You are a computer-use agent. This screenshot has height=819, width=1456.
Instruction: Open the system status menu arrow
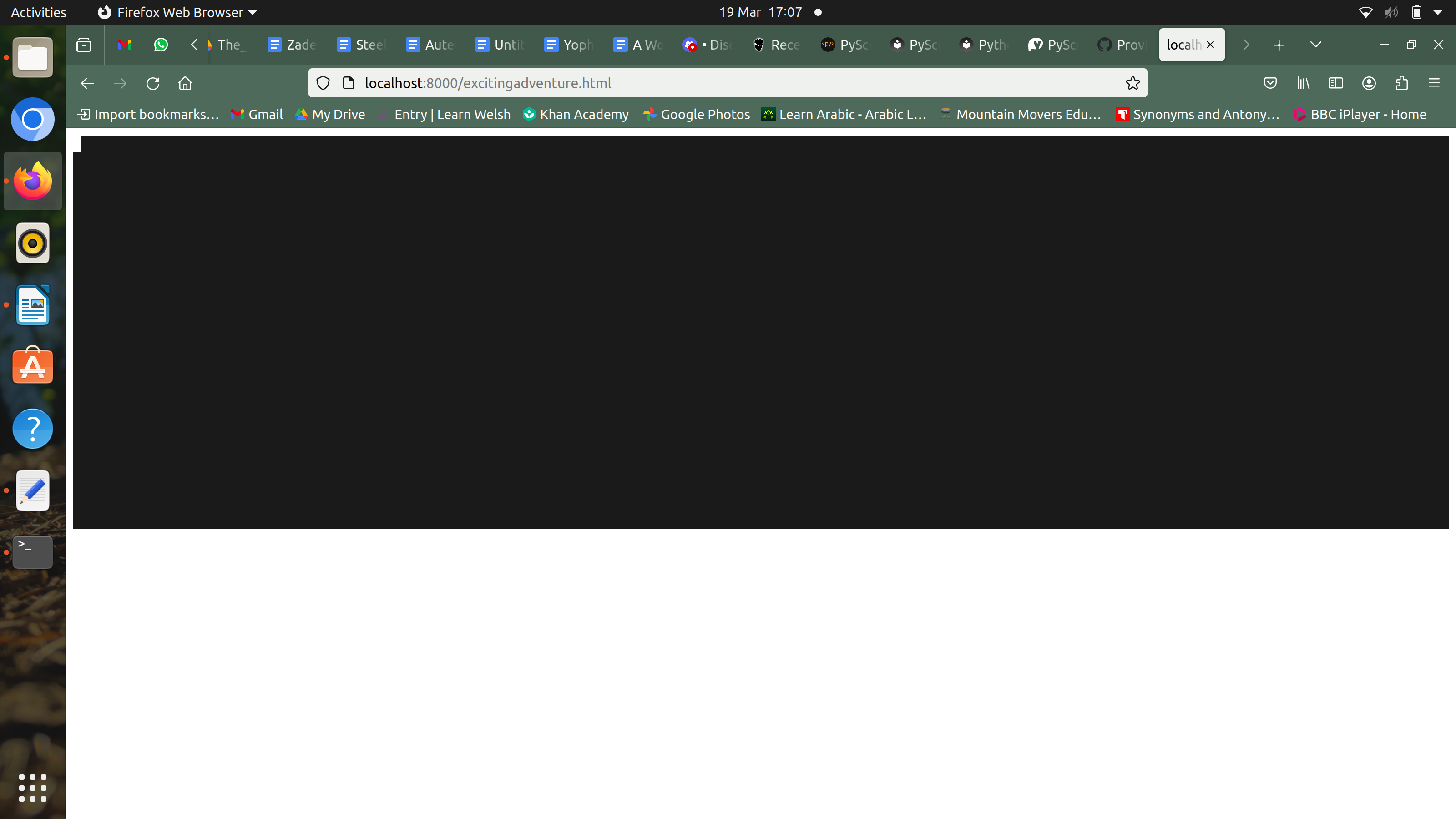pyautogui.click(x=1438, y=12)
